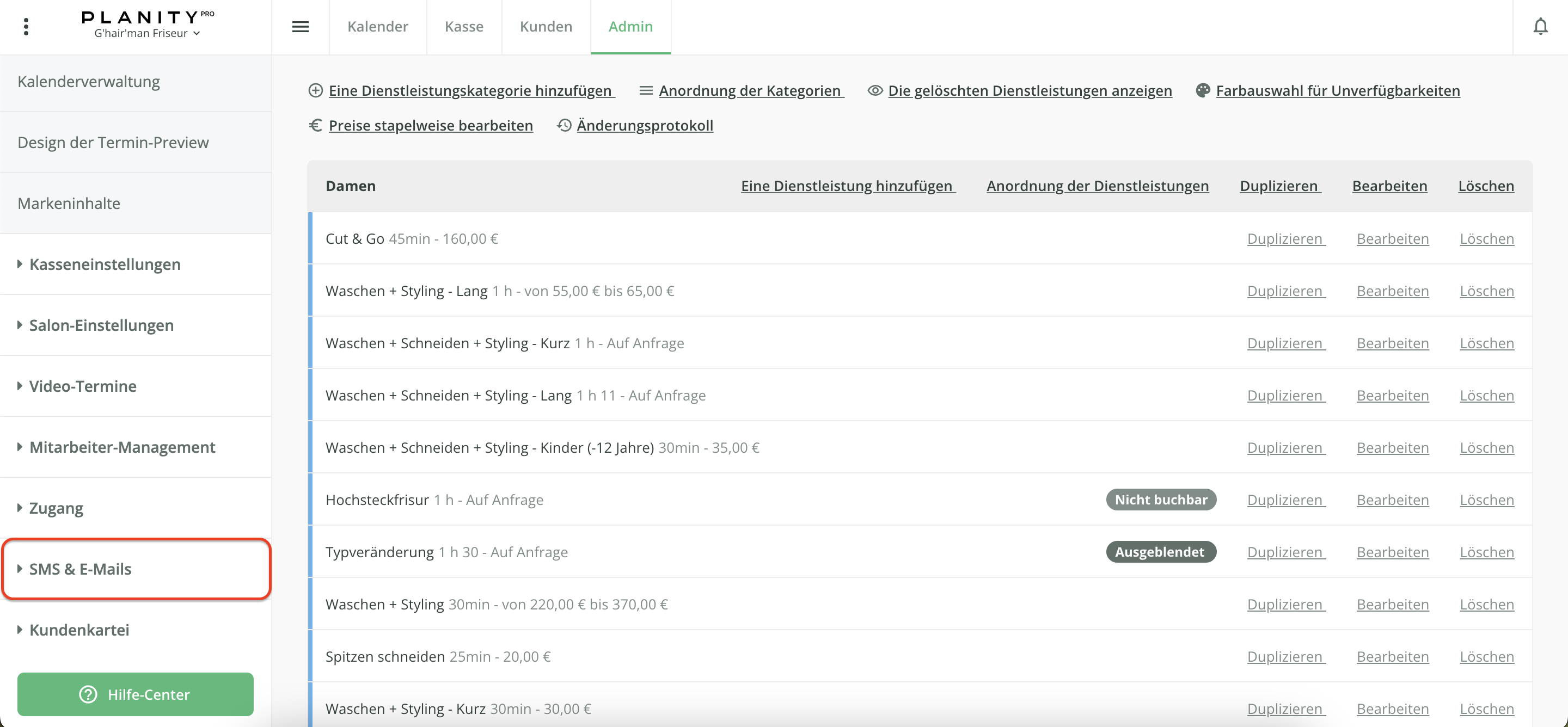The image size is (1568, 727).
Task: Click Eine Dienstleistung hinzufügen link
Action: tap(847, 186)
